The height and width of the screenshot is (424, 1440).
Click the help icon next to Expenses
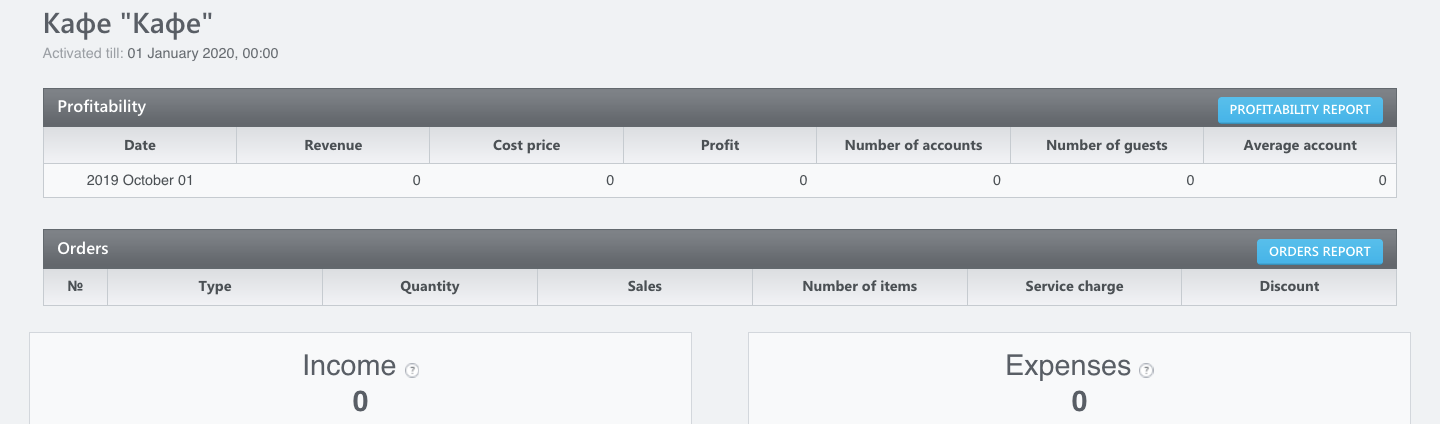(1146, 370)
